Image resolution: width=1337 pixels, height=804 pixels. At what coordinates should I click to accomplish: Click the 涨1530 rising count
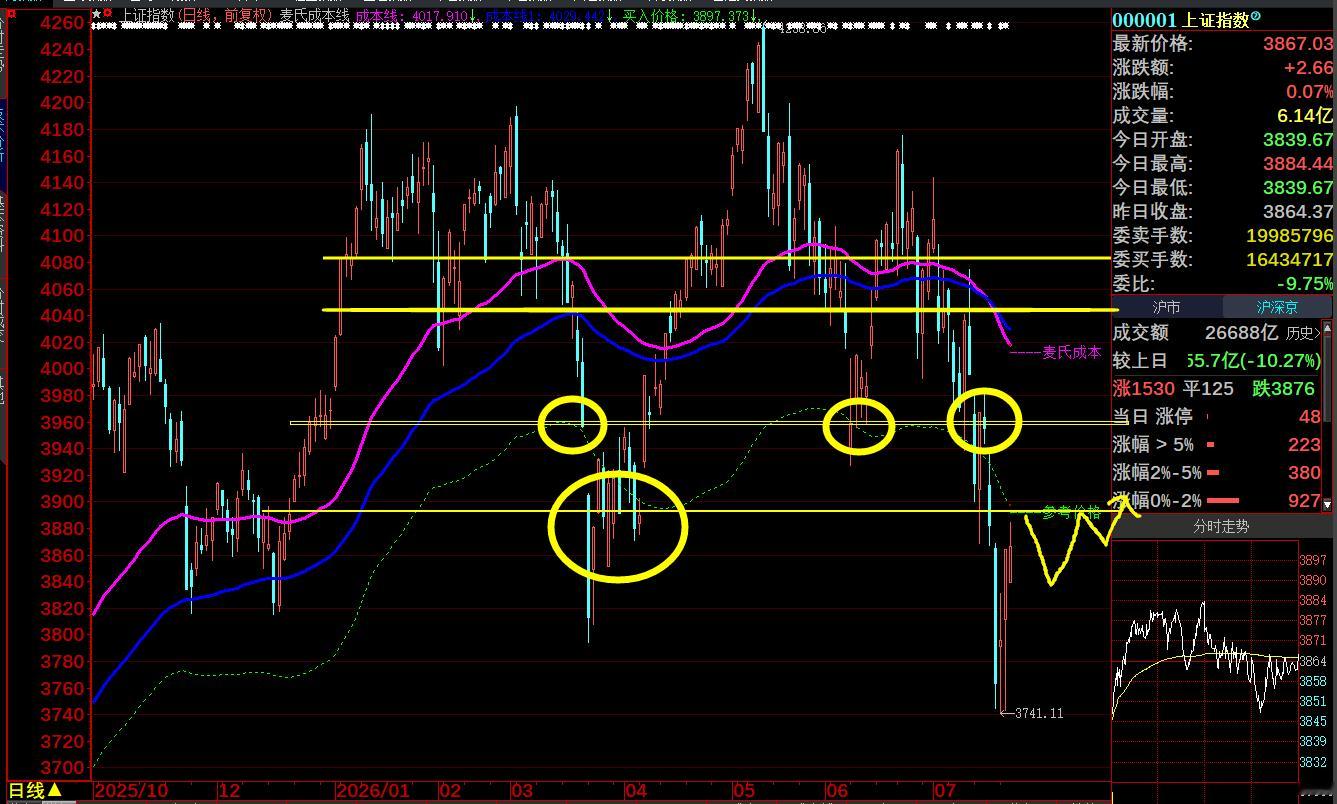[x=1144, y=389]
